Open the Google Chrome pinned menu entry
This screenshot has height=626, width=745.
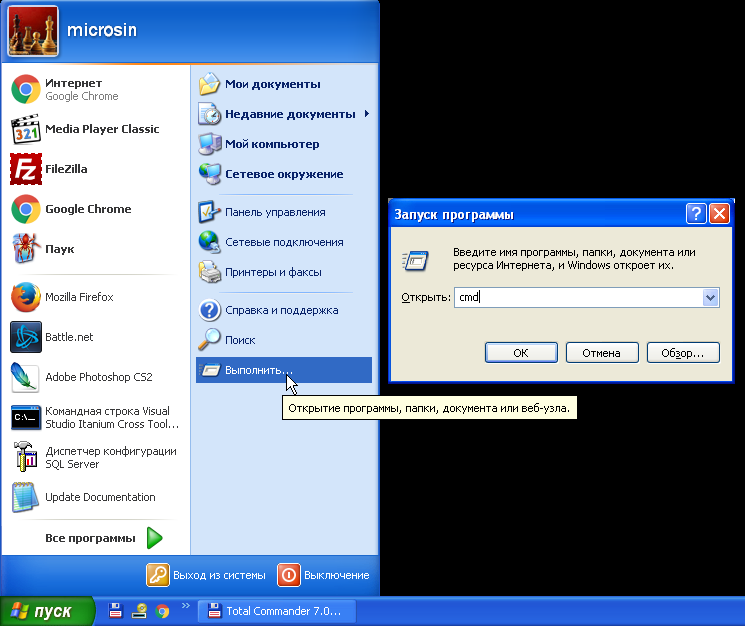(95, 209)
